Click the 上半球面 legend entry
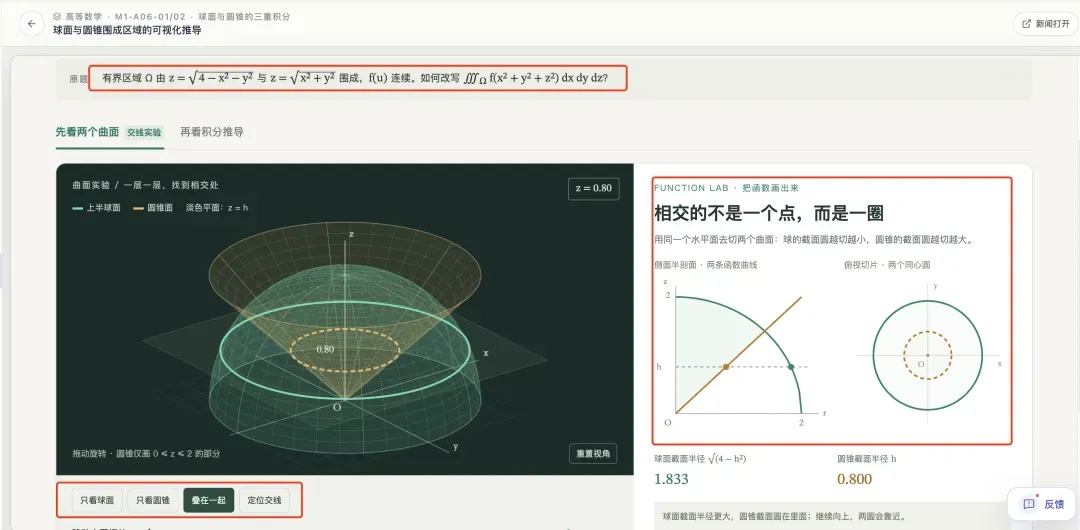The image size is (1080, 530). tap(96, 207)
